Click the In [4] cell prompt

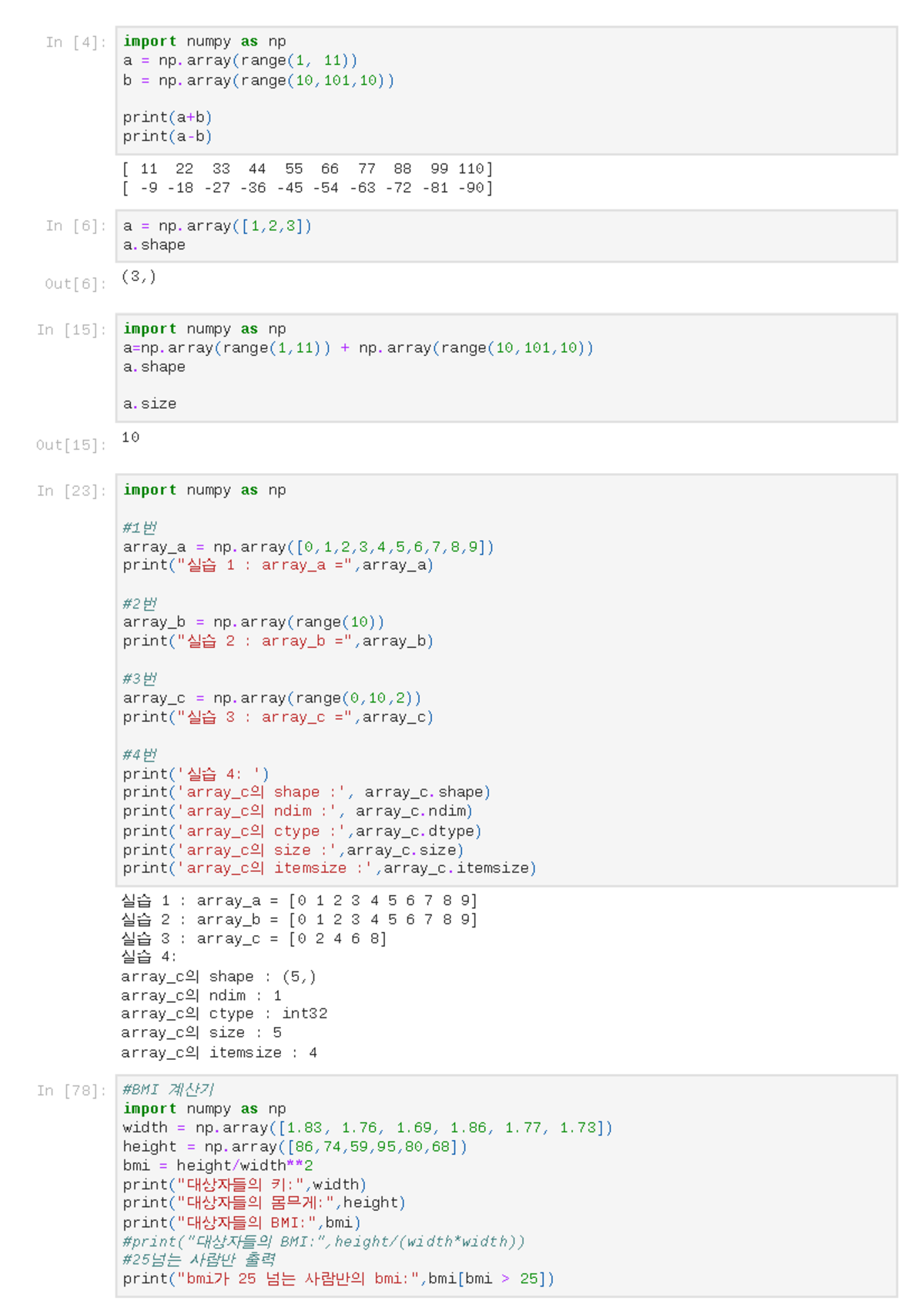click(75, 42)
